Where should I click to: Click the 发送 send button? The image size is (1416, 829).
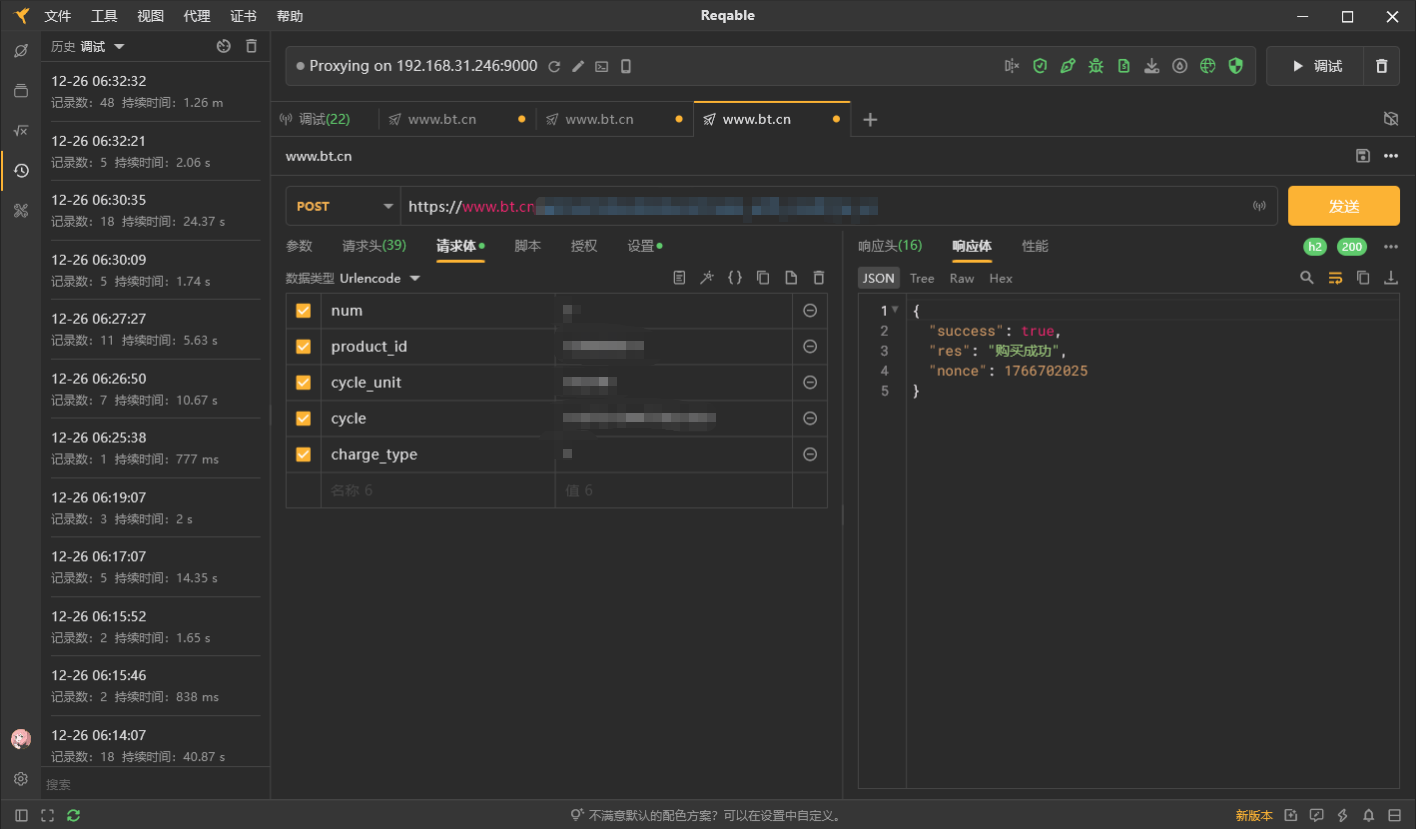point(1343,206)
